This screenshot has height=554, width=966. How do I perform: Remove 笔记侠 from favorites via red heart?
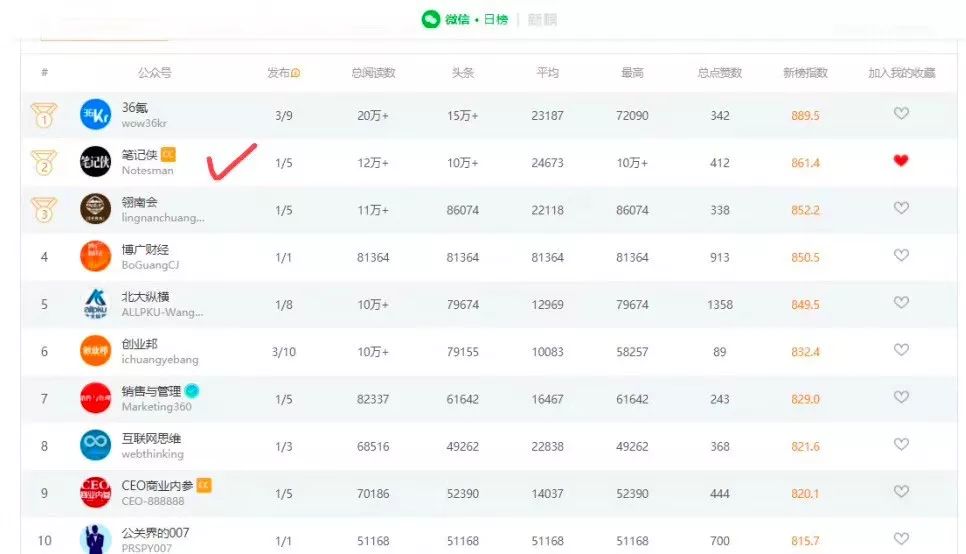coord(901,161)
